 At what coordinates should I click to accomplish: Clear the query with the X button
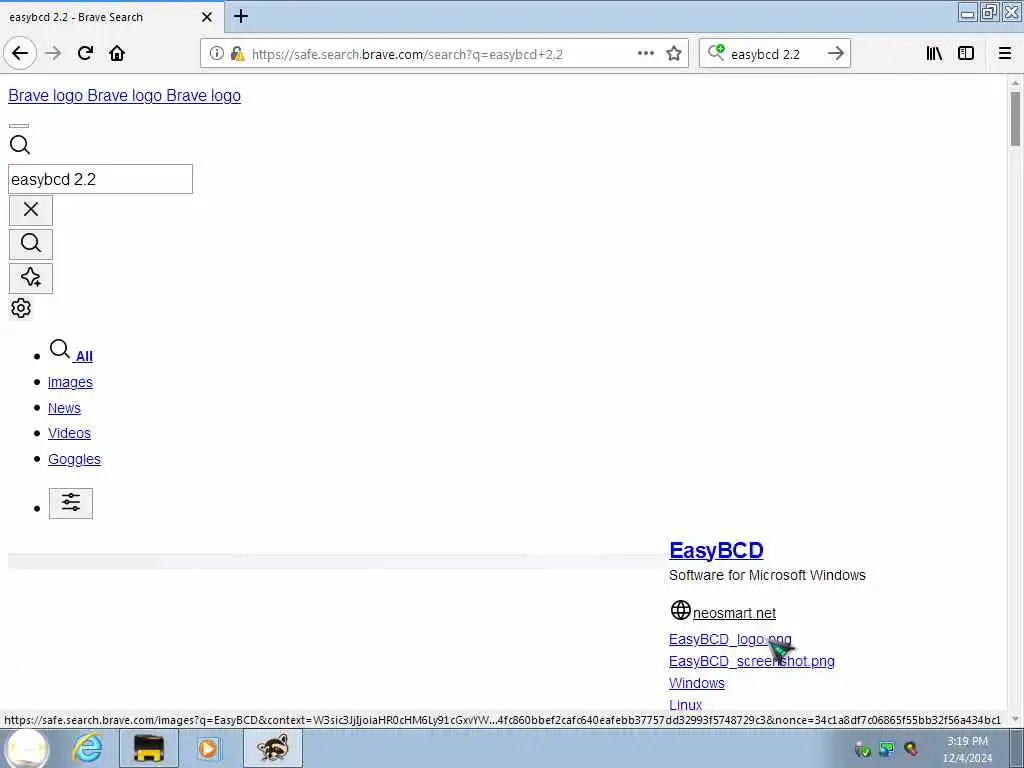[x=31, y=210]
